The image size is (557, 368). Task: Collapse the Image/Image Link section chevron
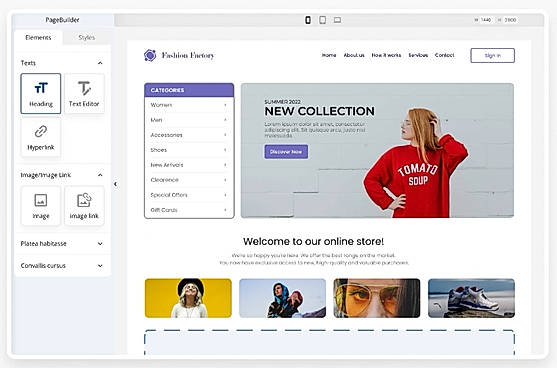click(100, 175)
